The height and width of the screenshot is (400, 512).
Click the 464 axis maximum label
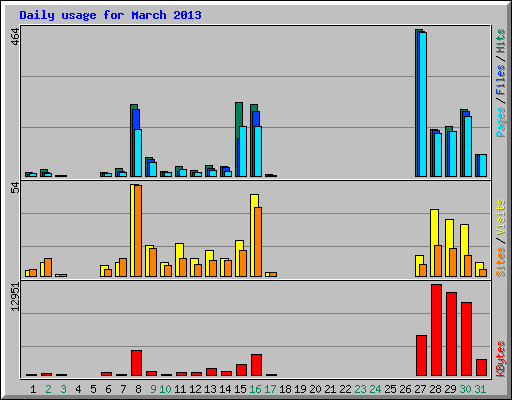(15, 37)
